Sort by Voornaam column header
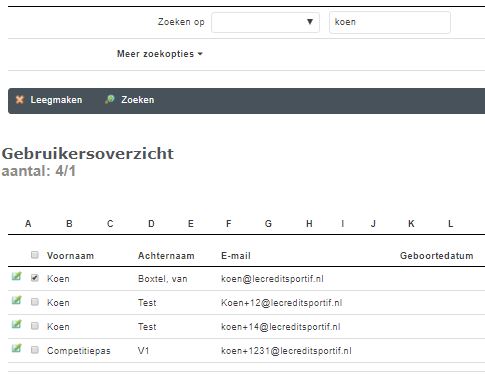Image resolution: width=485 pixels, height=379 pixels. (70, 256)
